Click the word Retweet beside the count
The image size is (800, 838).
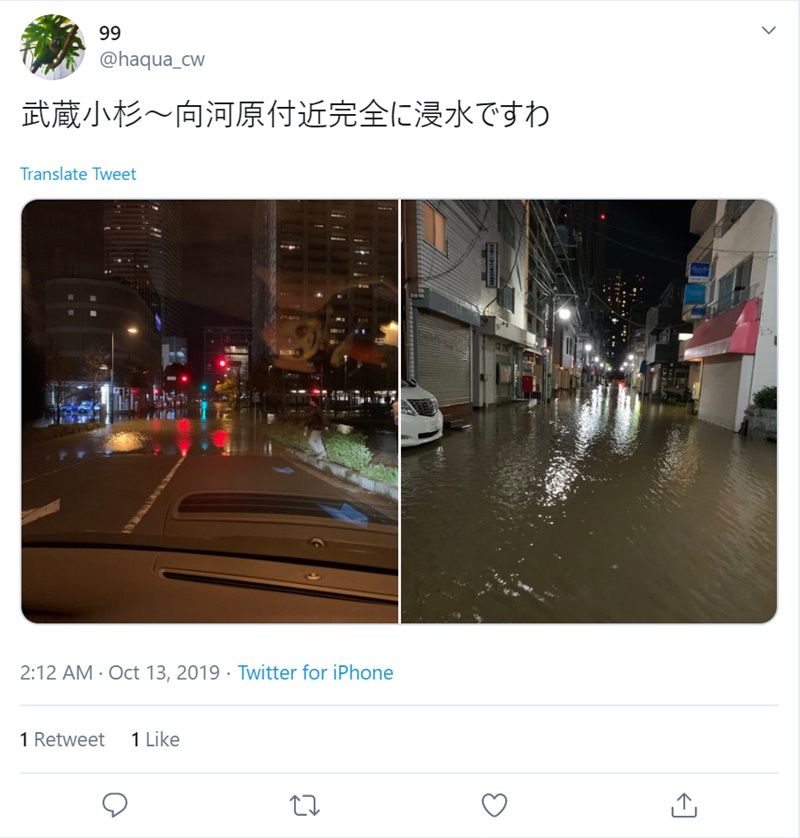(69, 740)
